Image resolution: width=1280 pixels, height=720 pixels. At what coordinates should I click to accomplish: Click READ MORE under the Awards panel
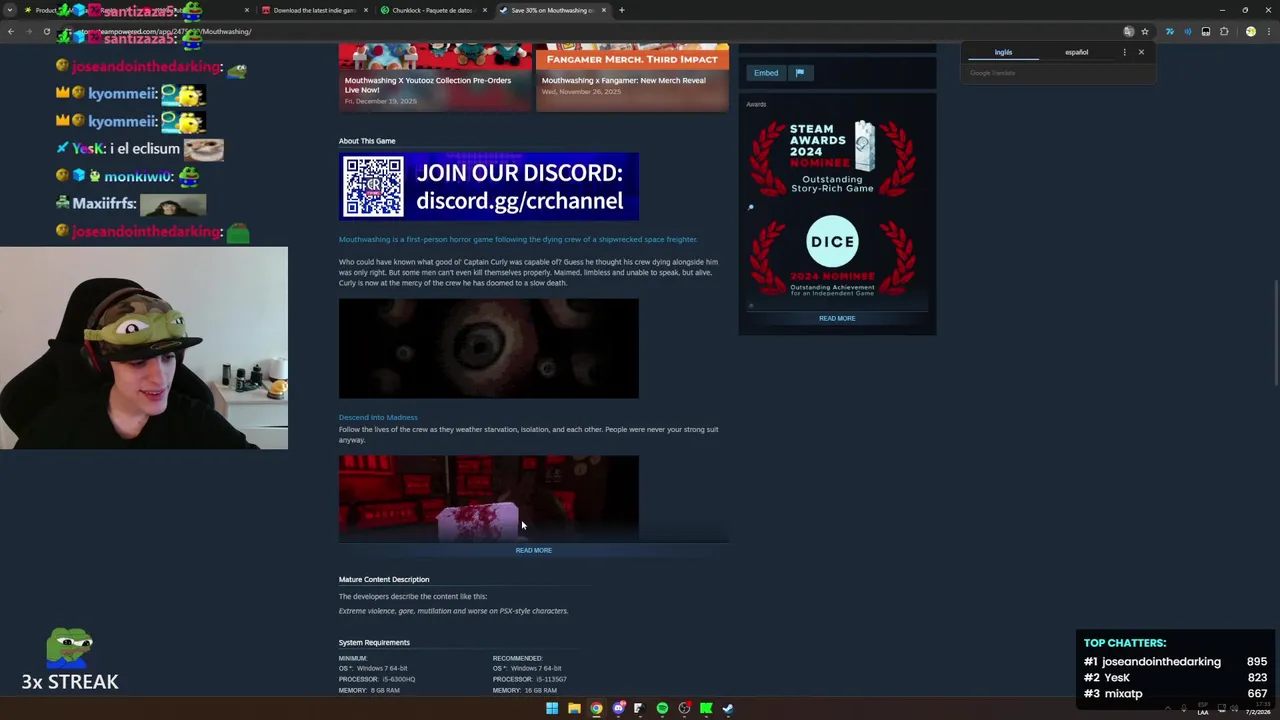837,318
